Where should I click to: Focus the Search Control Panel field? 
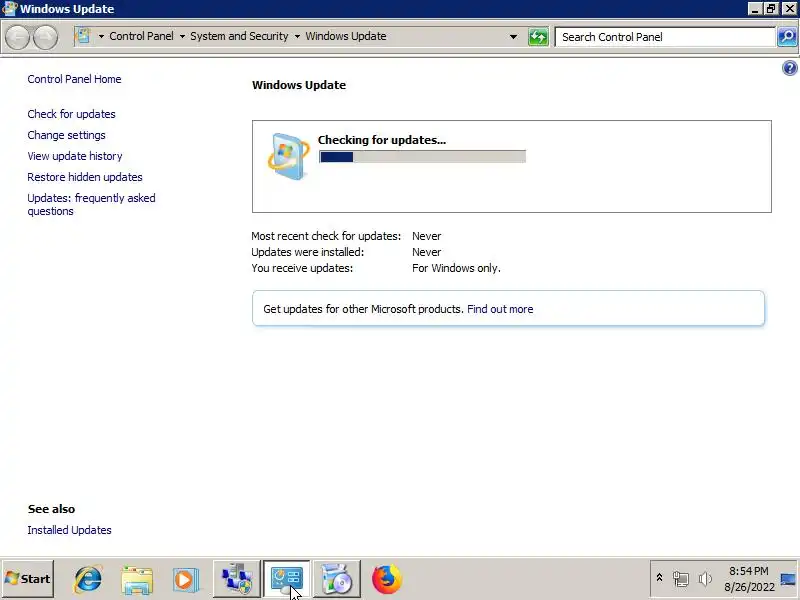pyautogui.click(x=665, y=37)
